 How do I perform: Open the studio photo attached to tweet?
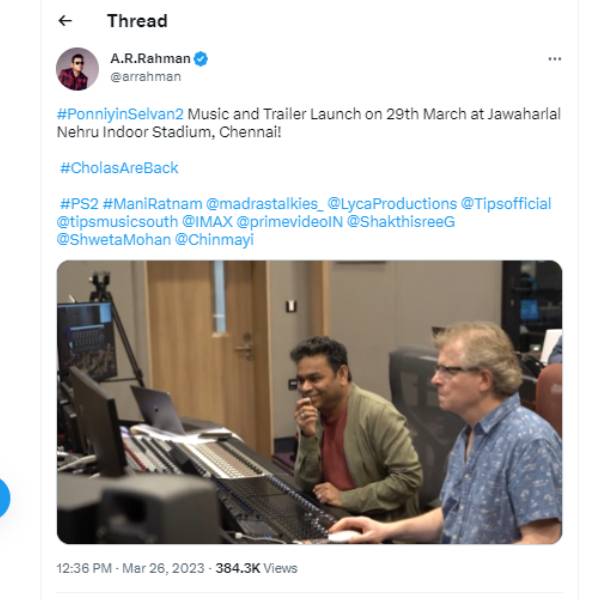(x=309, y=402)
